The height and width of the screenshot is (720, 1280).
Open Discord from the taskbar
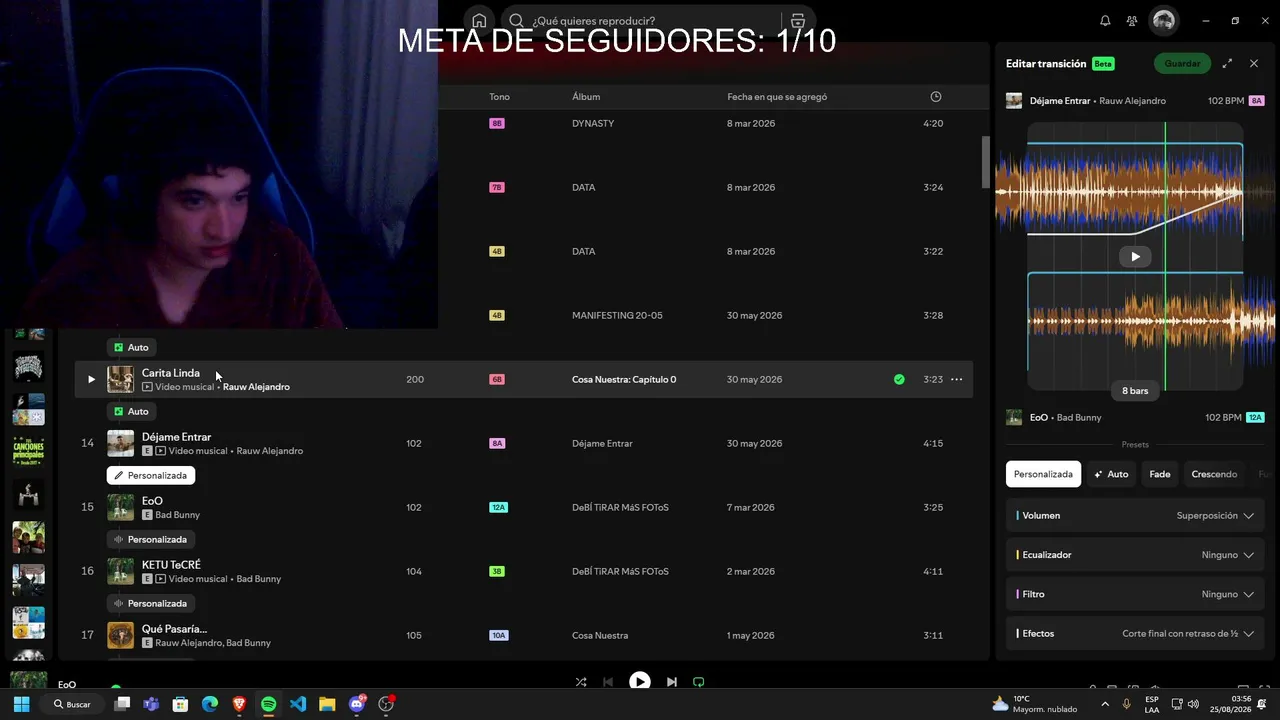(357, 704)
